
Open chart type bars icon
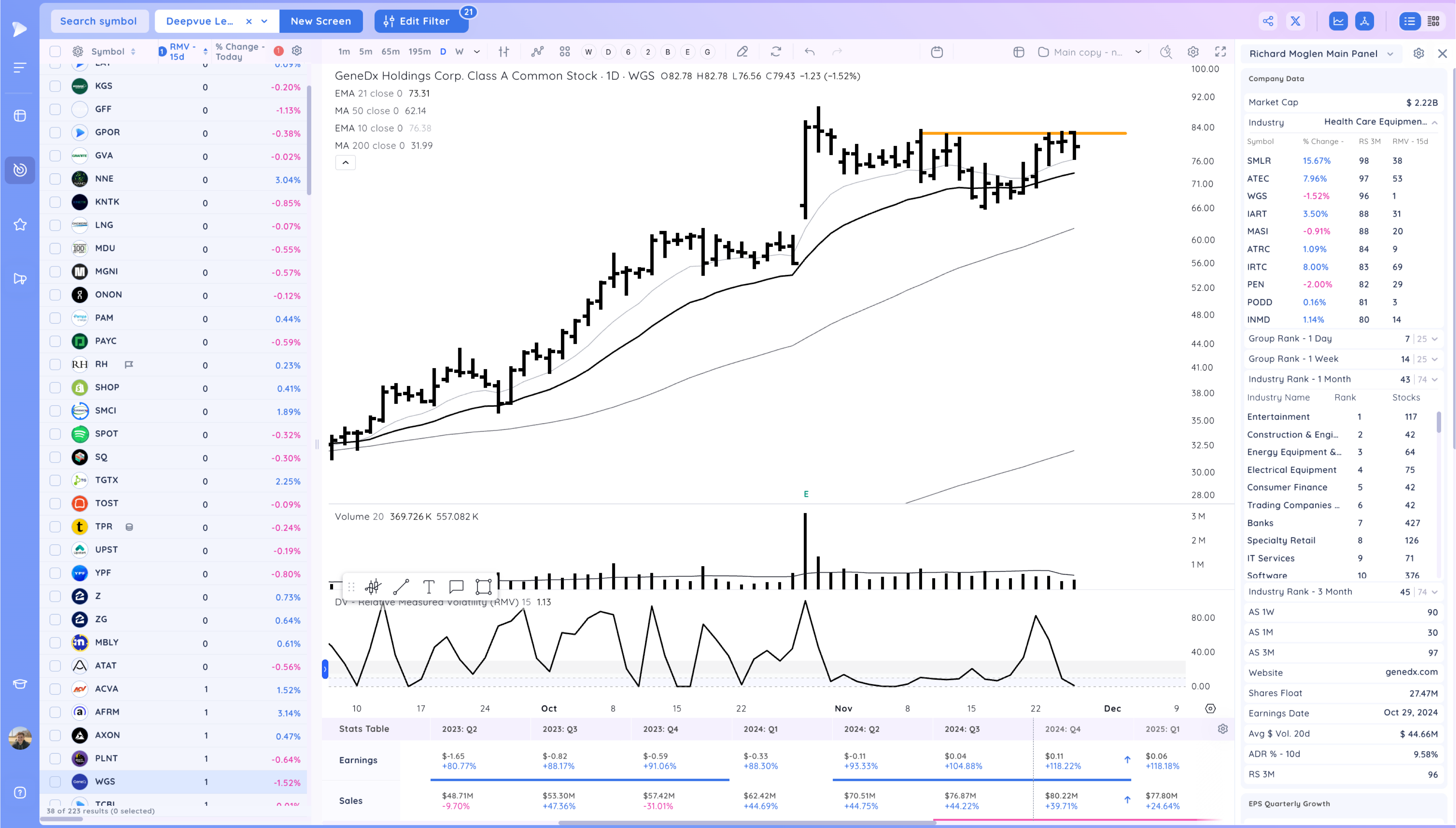(x=503, y=52)
